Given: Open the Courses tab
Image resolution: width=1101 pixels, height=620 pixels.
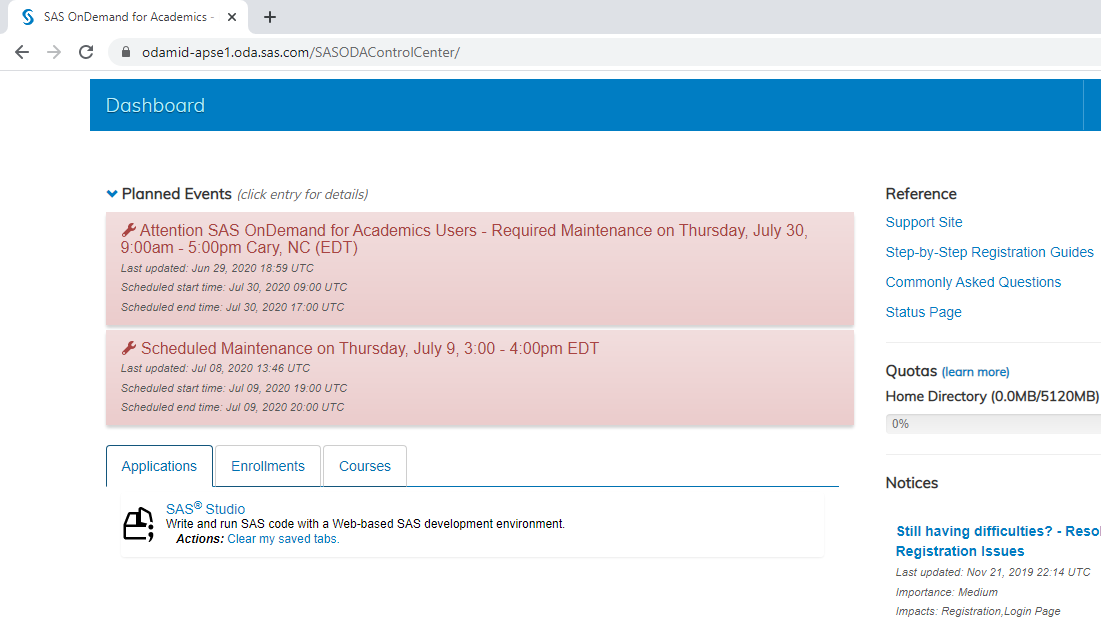Looking at the screenshot, I should 364,466.
